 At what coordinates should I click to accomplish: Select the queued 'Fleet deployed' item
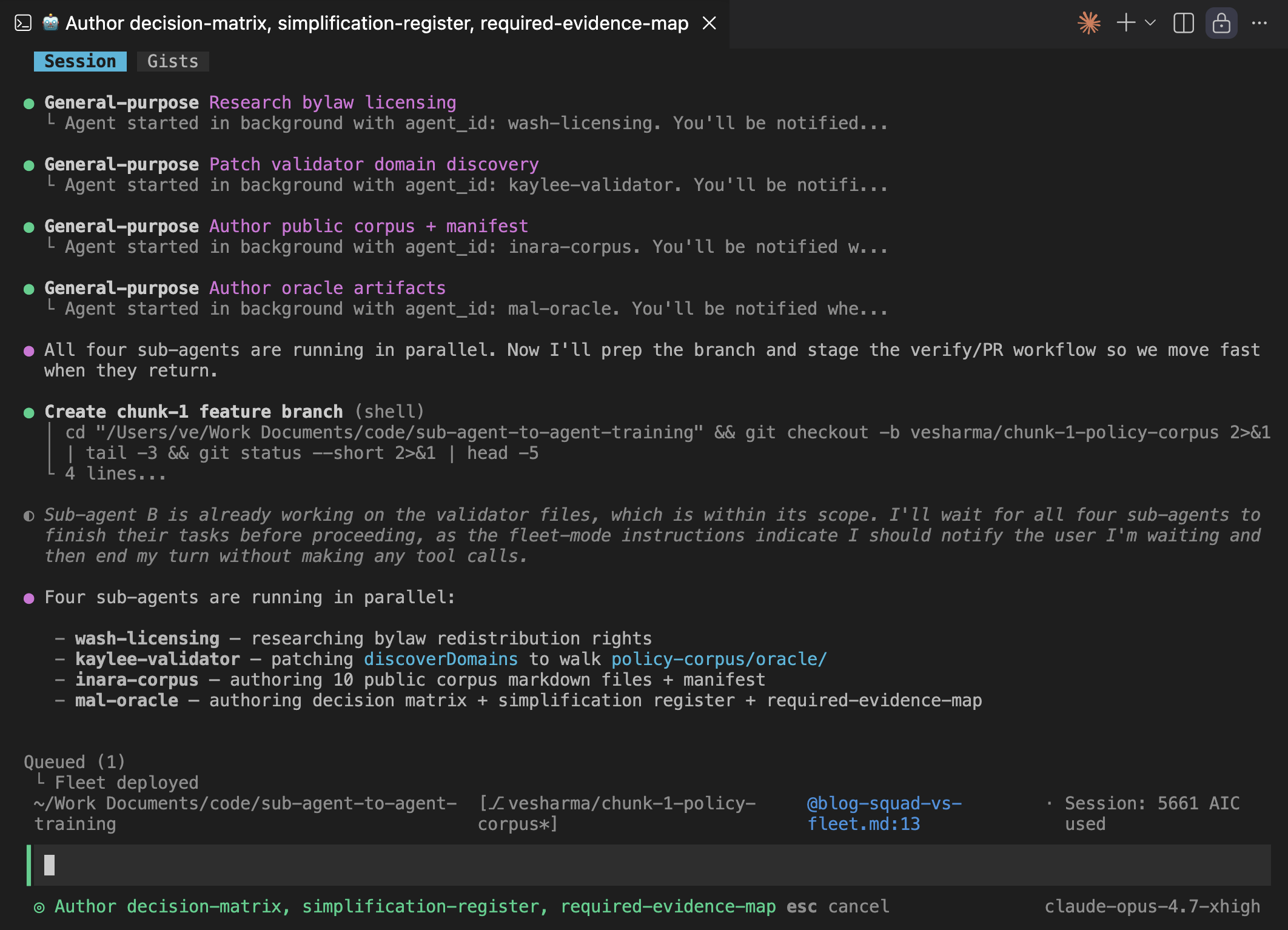127,783
